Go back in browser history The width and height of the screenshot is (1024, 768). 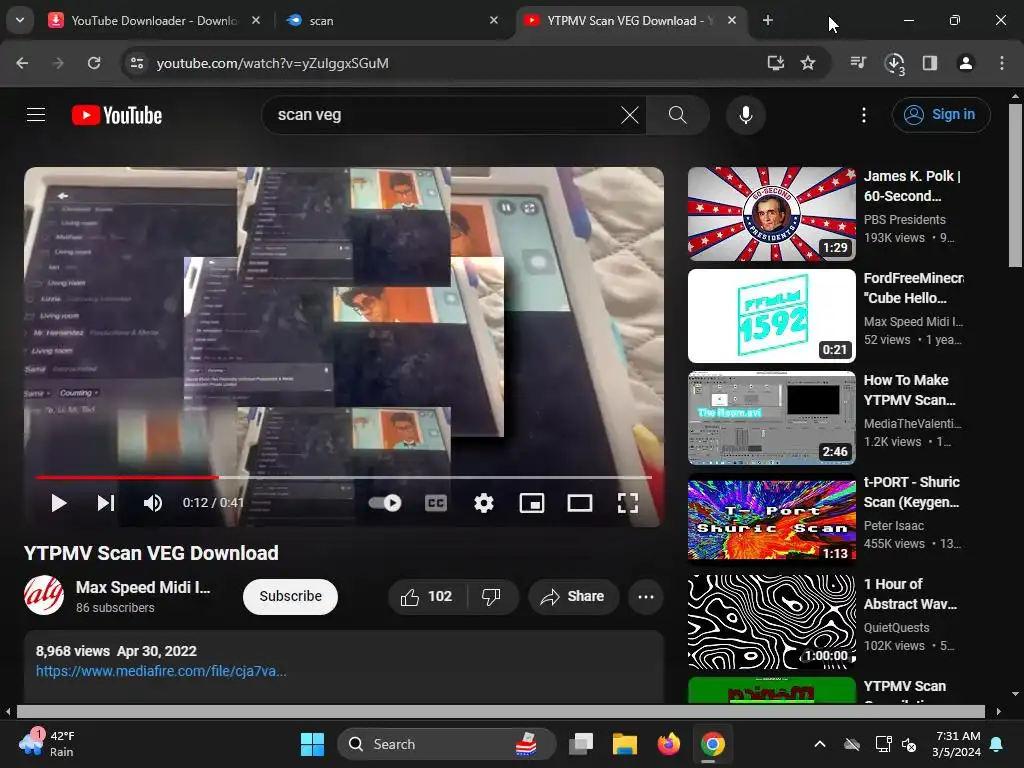[x=22, y=63]
